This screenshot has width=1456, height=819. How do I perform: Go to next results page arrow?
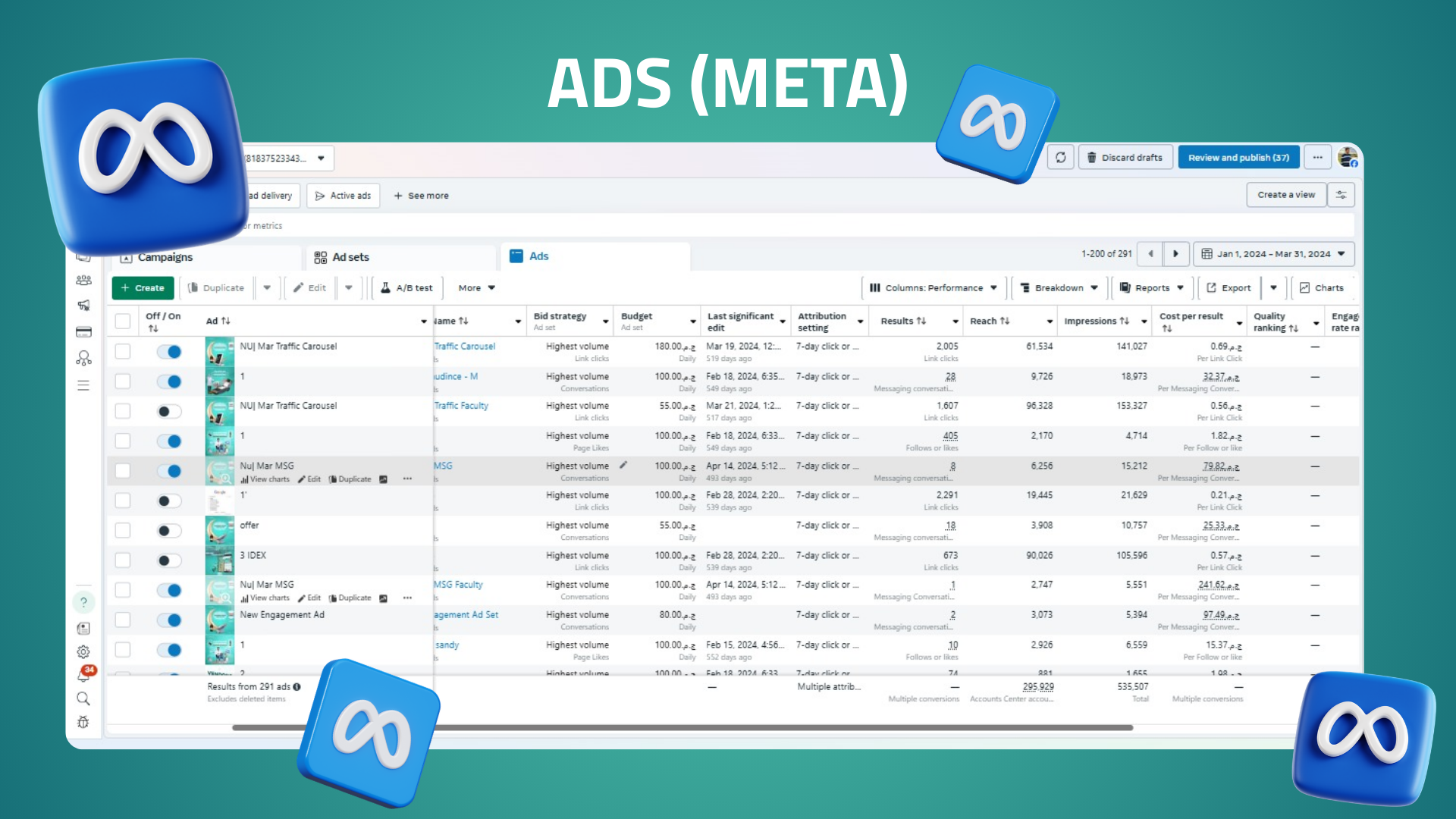coord(1175,254)
